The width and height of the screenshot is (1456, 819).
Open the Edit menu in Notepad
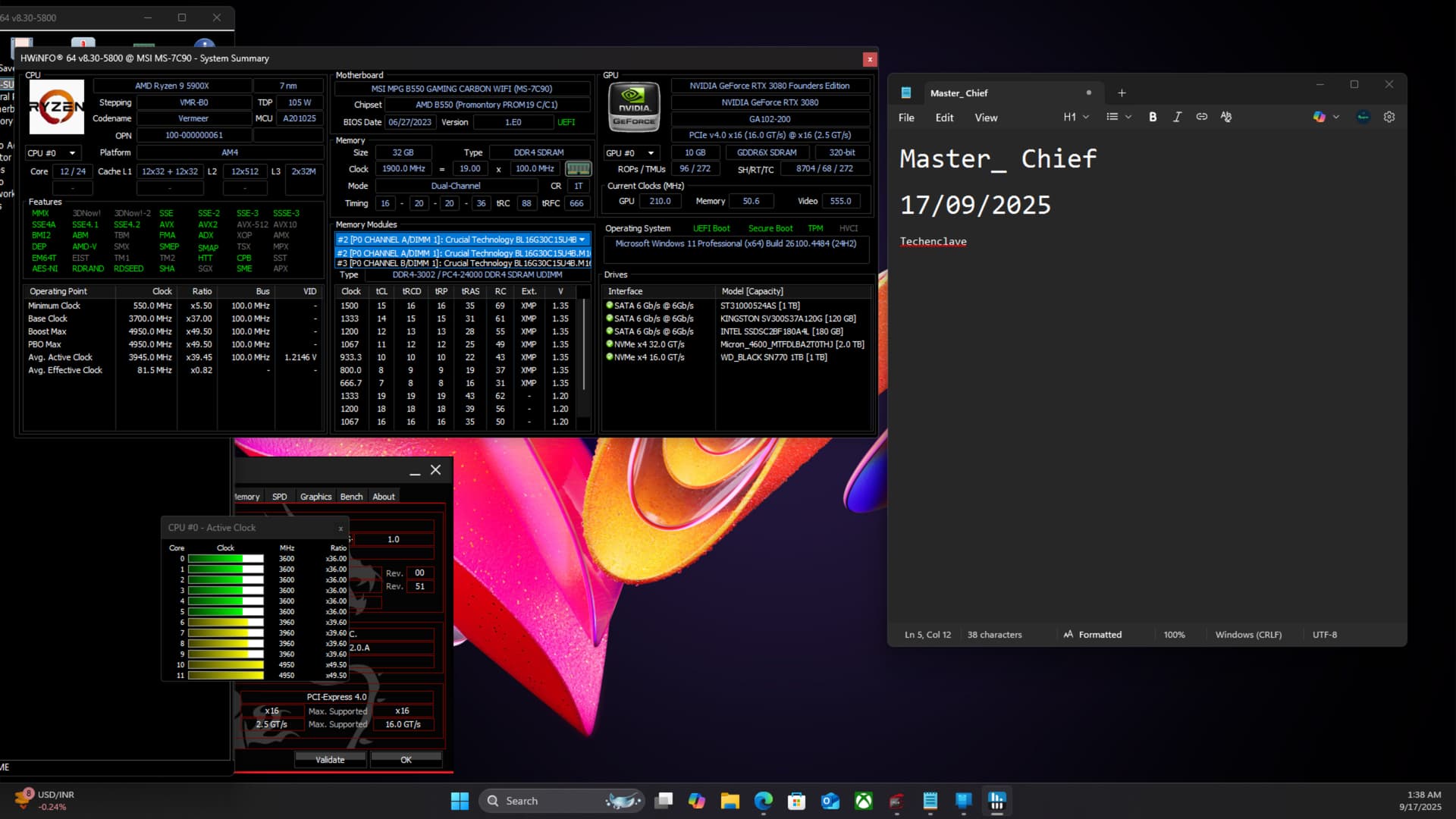(x=944, y=118)
